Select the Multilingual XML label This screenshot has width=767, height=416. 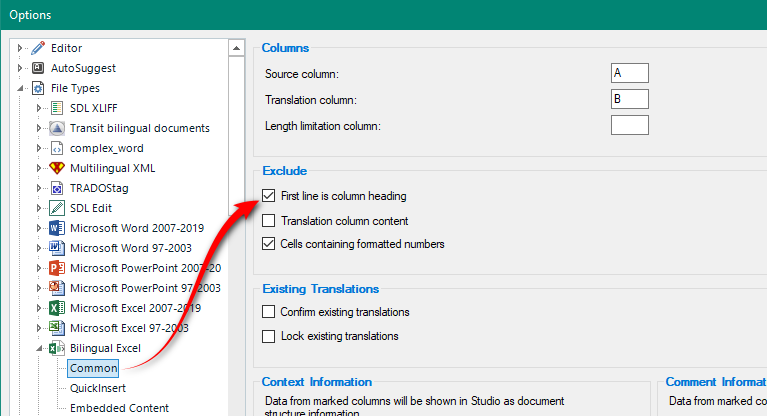[x=113, y=168]
